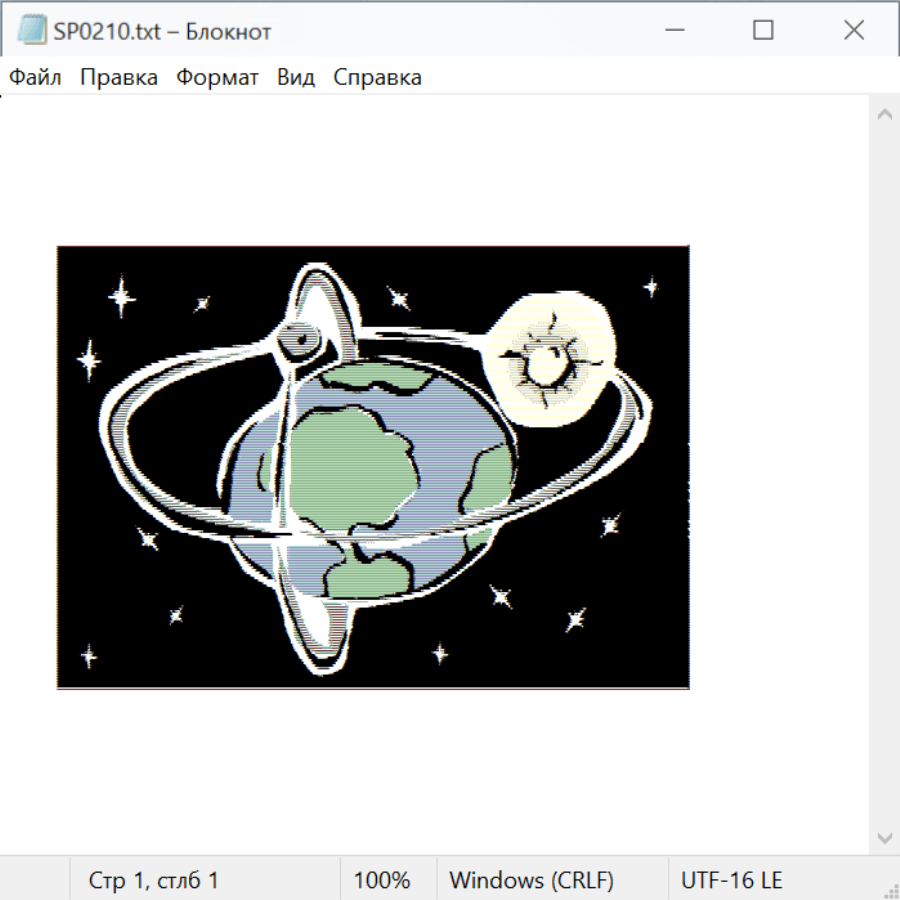Open the Формат menu
Image resolution: width=900 pixels, height=900 pixels.
tap(217, 77)
